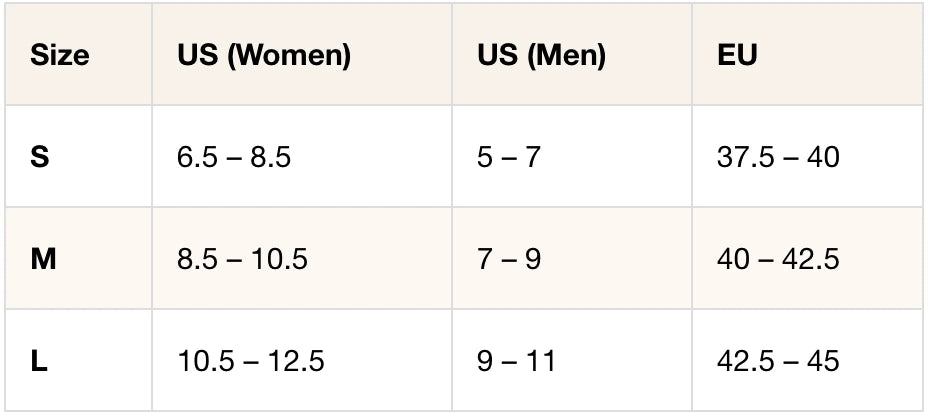
Task: Click the number 12.5 in the women's column
Action: pos(297,361)
